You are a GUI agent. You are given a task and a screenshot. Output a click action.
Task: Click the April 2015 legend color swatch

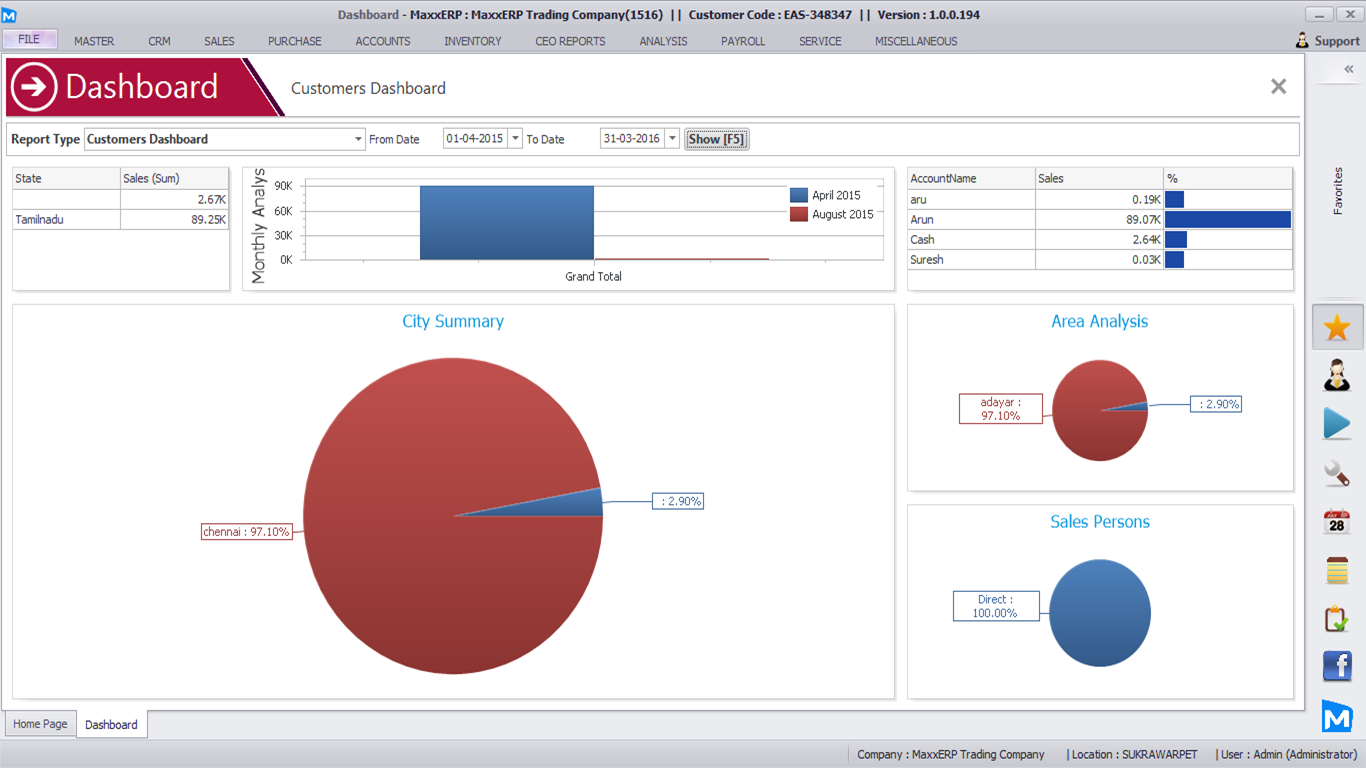[x=799, y=196]
